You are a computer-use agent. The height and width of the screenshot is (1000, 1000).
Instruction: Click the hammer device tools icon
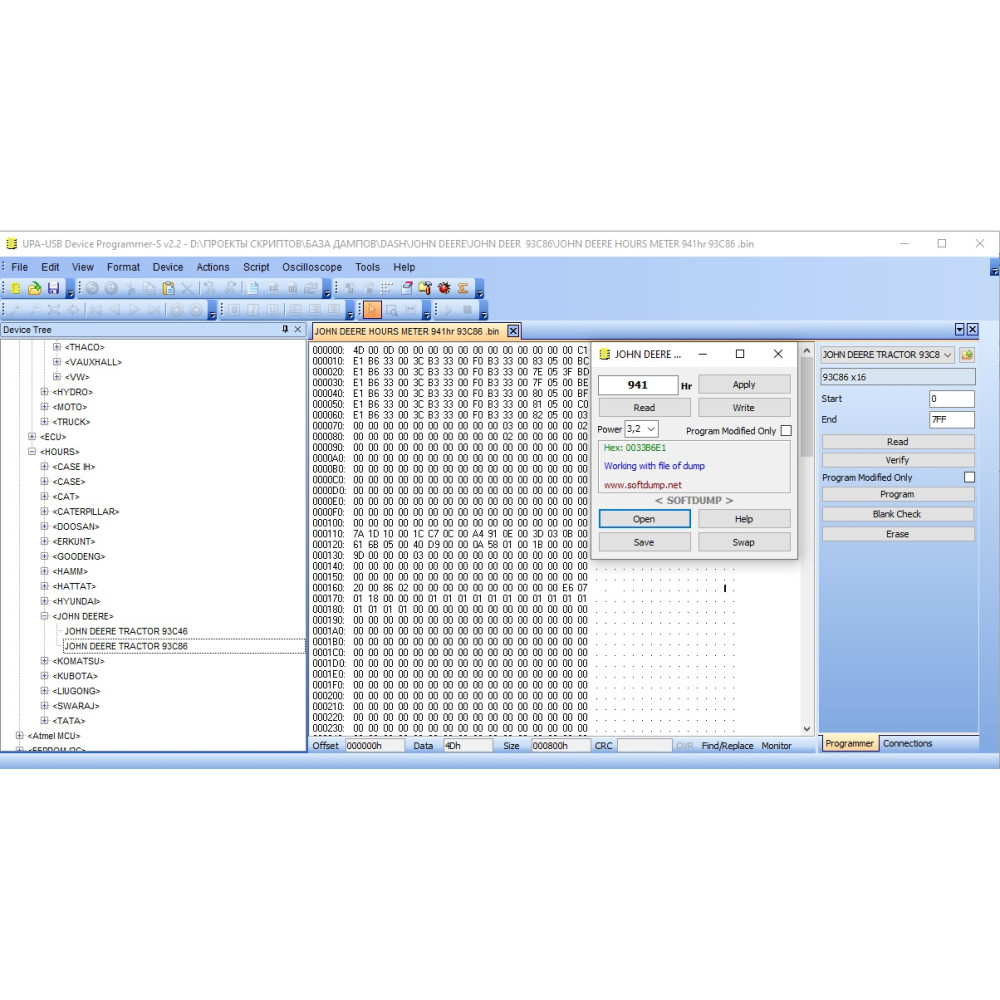point(425,288)
